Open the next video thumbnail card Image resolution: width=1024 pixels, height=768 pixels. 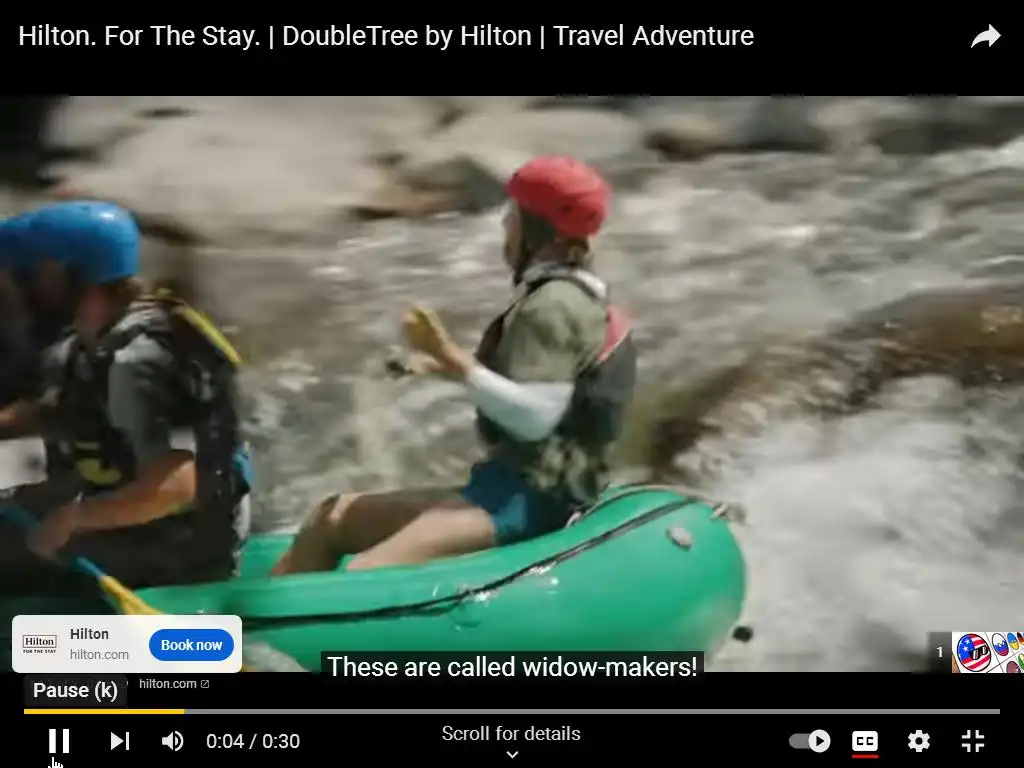pyautogui.click(x=987, y=652)
